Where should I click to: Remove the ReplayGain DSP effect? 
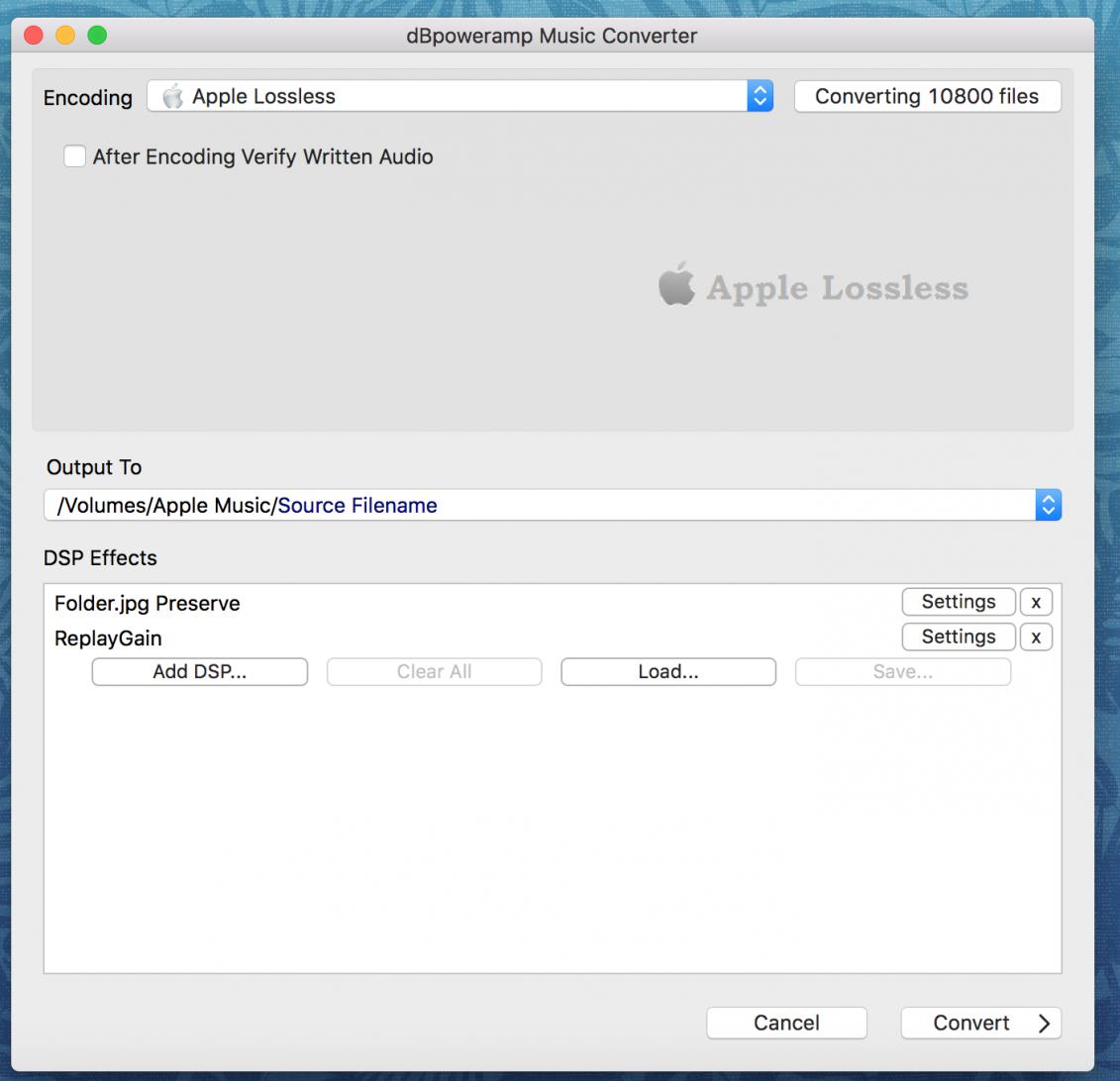[1036, 638]
